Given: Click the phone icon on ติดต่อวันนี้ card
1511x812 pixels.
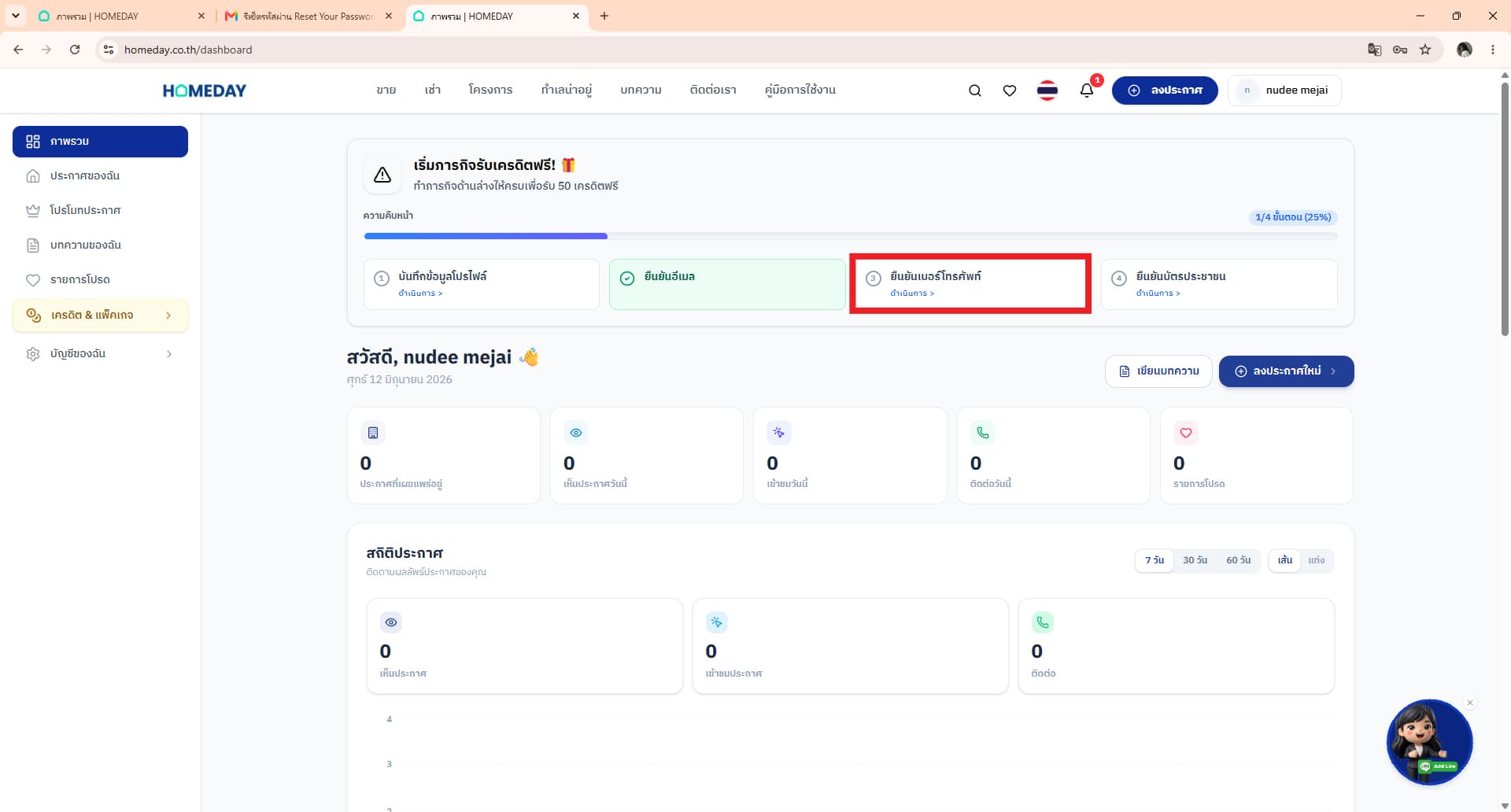Looking at the screenshot, I should 983,433.
